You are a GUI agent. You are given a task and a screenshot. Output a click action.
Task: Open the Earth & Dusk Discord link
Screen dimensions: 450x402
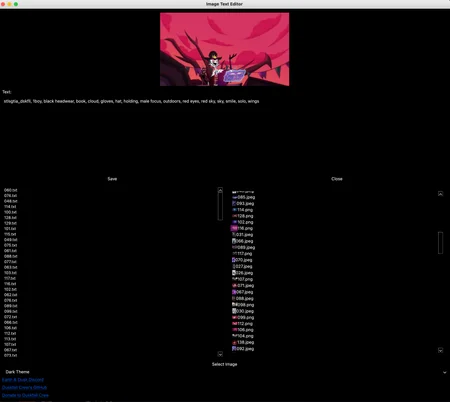[23, 380]
